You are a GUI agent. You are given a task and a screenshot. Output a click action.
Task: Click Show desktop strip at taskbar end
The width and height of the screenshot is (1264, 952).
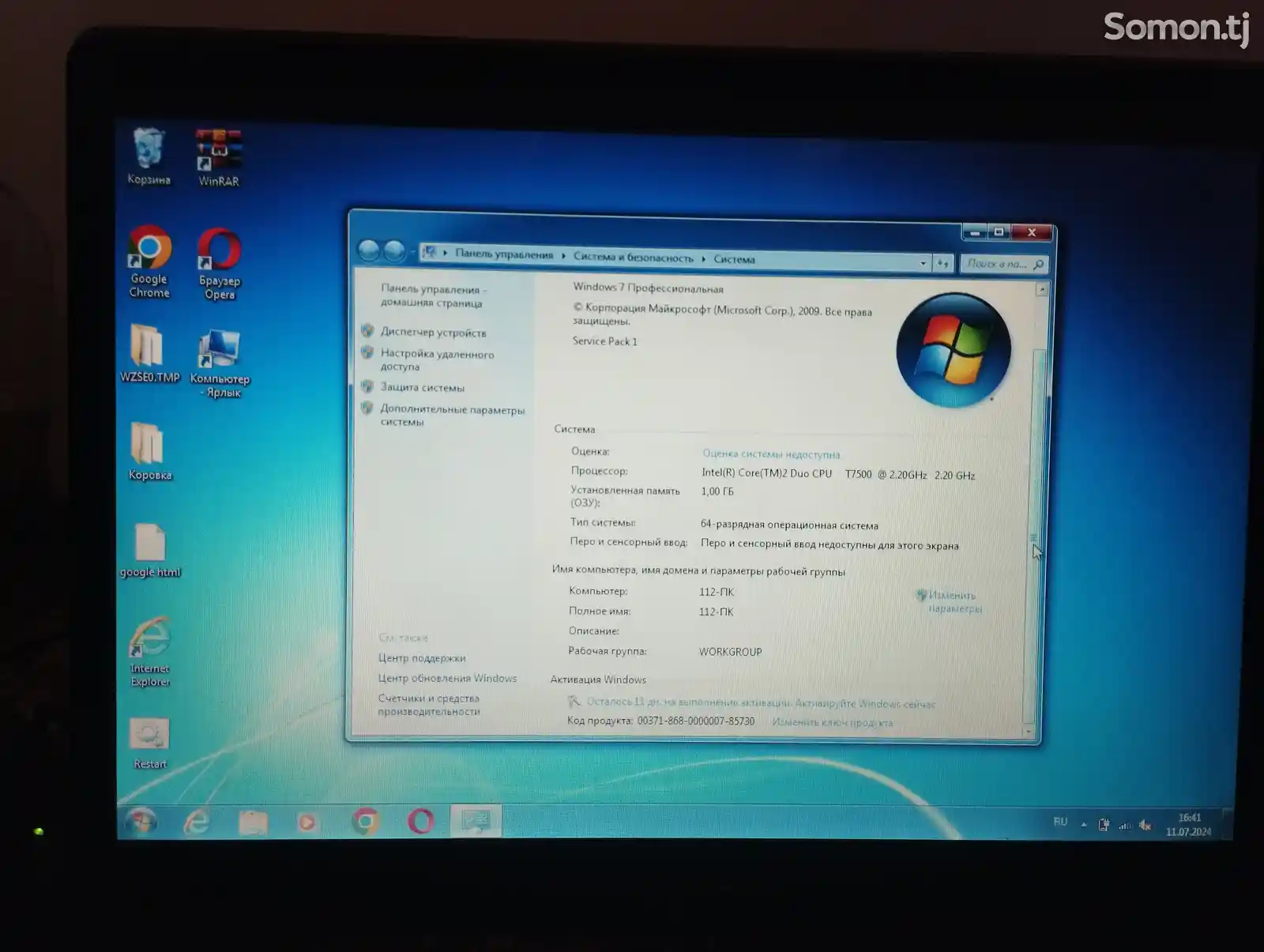[x=1228, y=823]
